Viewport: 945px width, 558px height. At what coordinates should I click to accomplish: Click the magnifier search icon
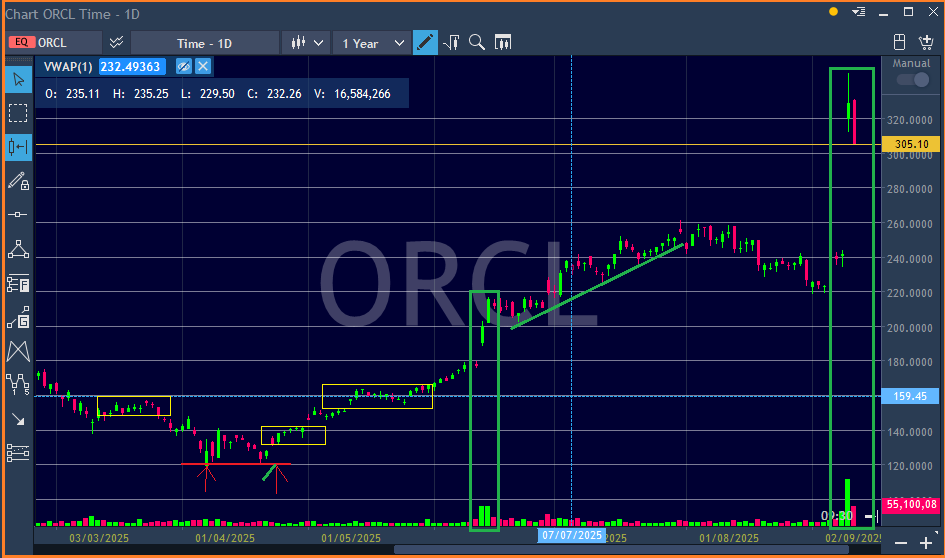click(477, 42)
